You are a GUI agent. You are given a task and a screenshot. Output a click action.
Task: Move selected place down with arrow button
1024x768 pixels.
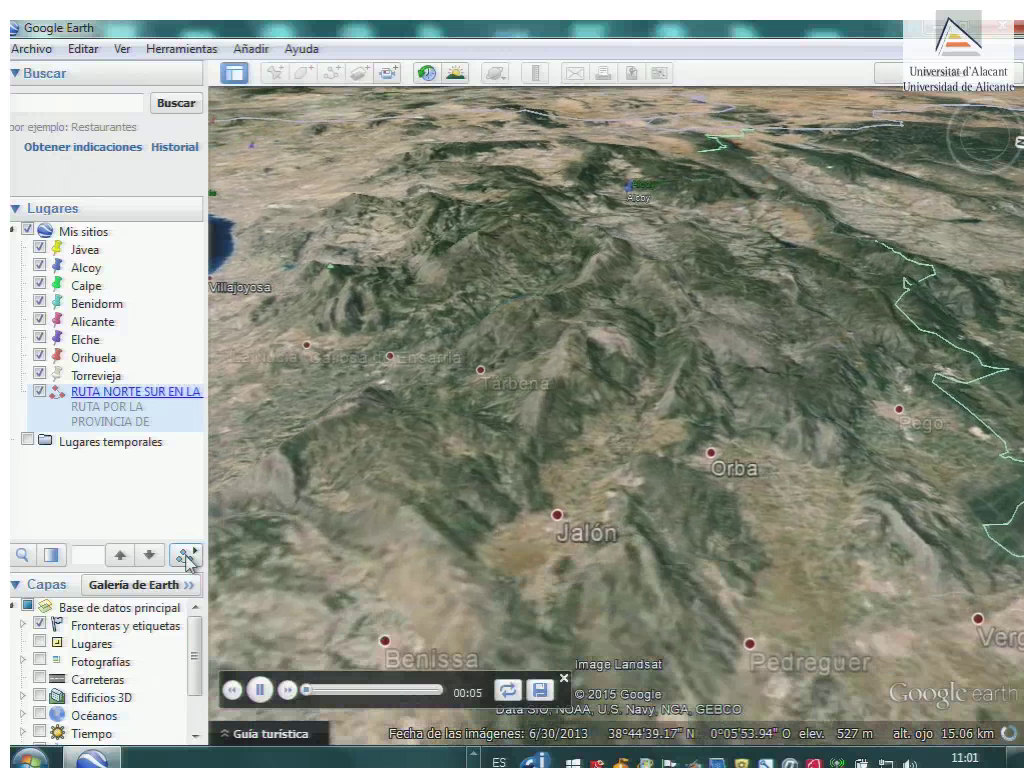coord(150,555)
